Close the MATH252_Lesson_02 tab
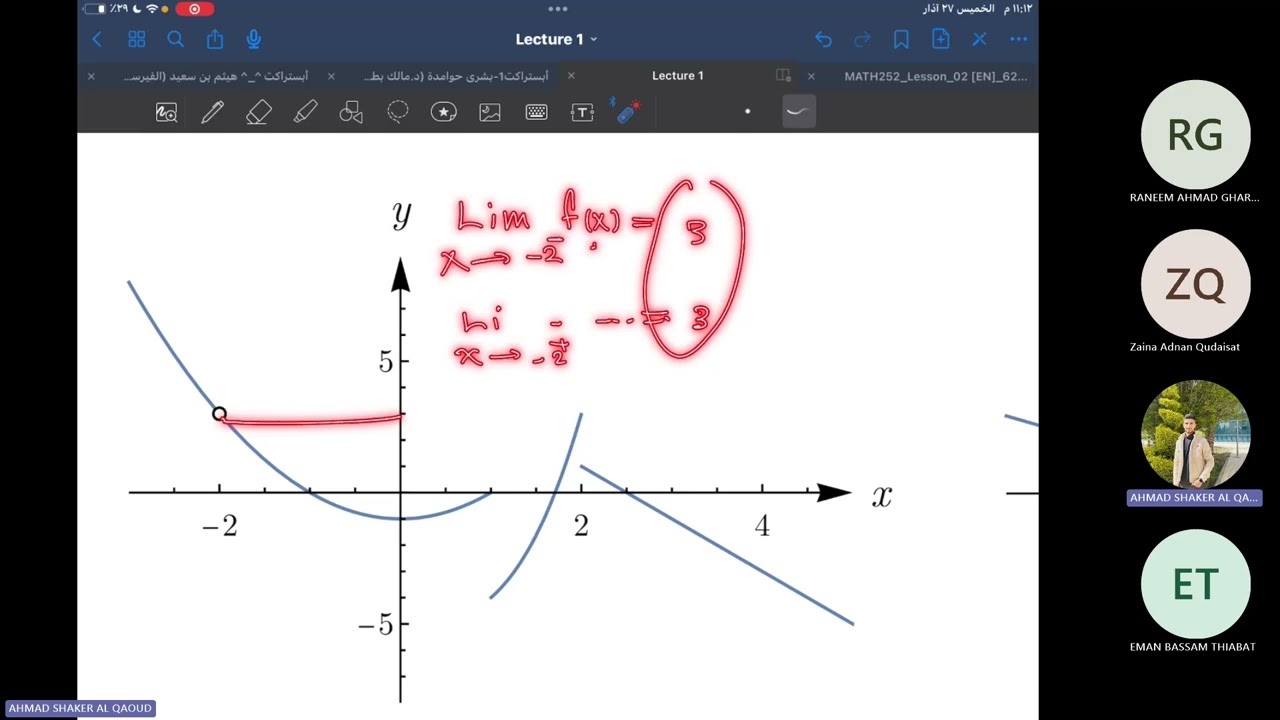1280x720 pixels. point(811,76)
